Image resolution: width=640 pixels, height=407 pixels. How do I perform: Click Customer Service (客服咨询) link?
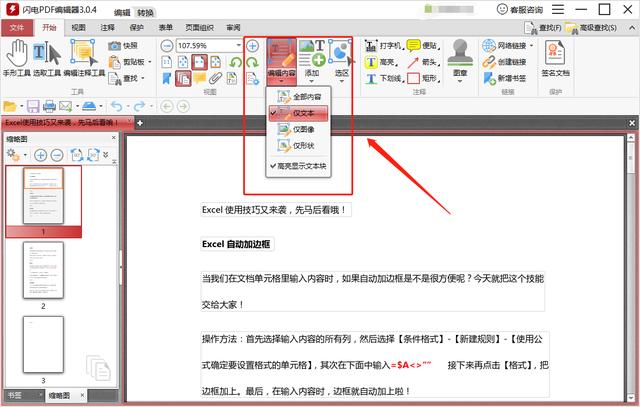[520, 9]
